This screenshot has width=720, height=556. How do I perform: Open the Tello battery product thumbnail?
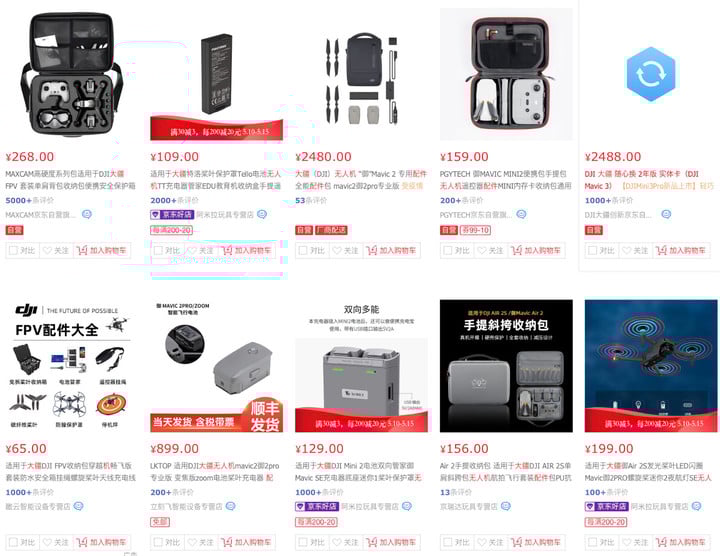pyautogui.click(x=216, y=74)
